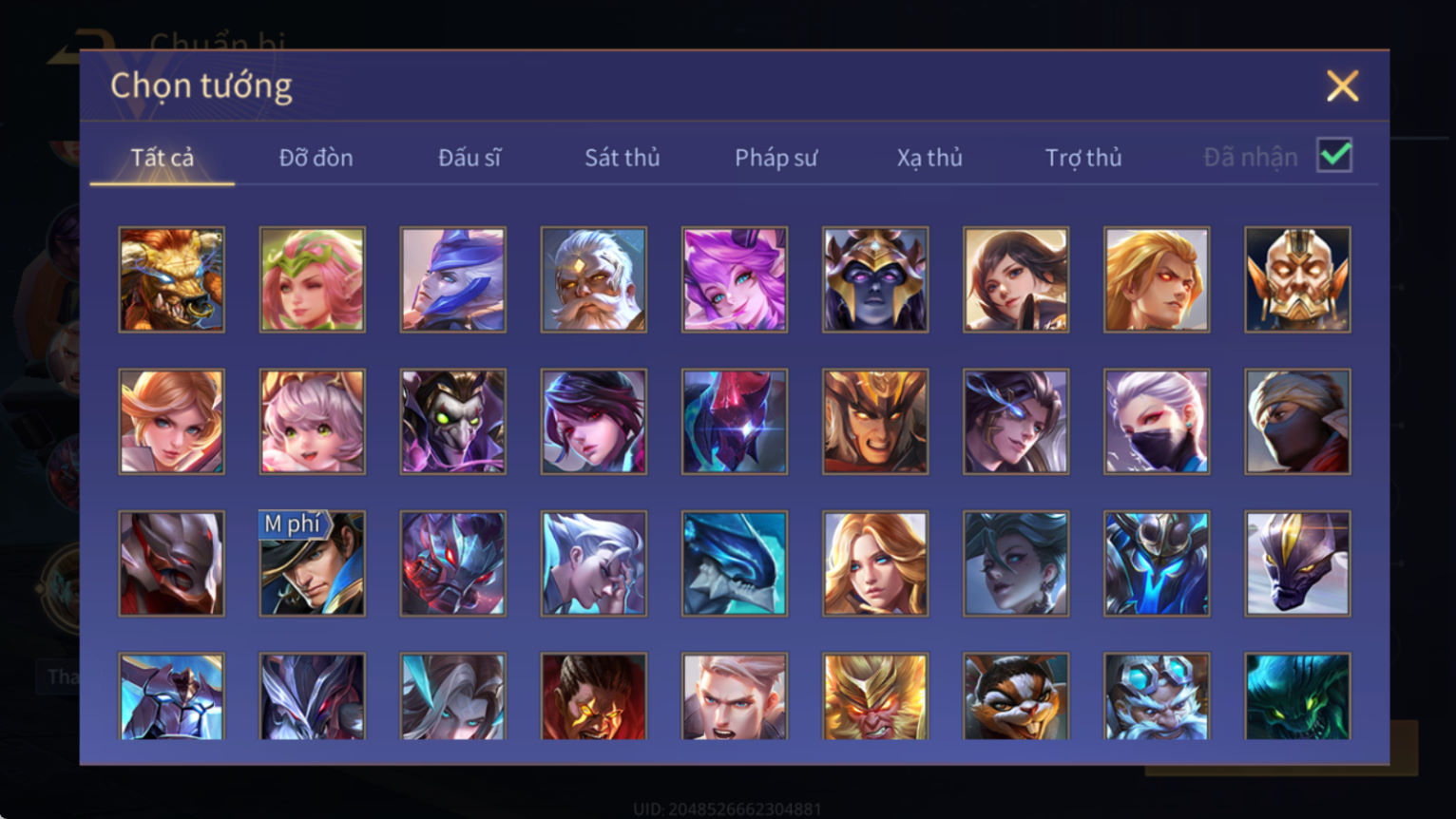
Task: Pick the squirrel-like furry hero portrait
Action: click(1016, 696)
